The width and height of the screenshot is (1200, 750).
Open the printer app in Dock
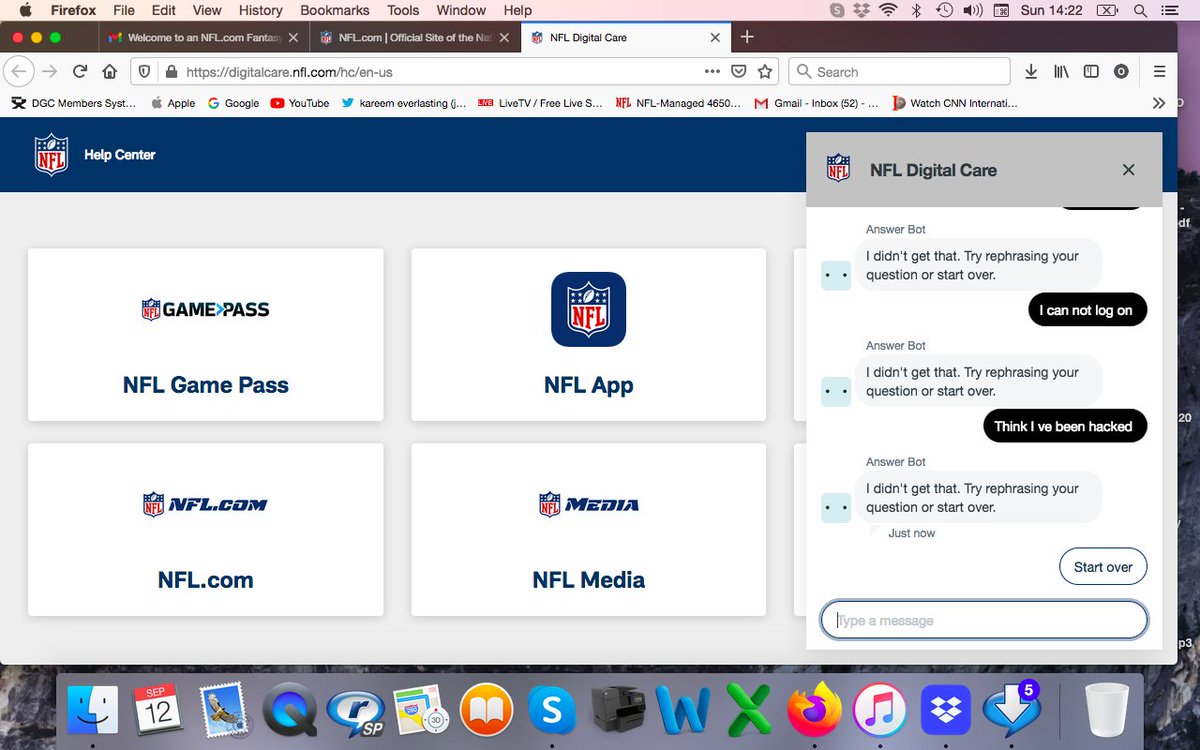[617, 710]
